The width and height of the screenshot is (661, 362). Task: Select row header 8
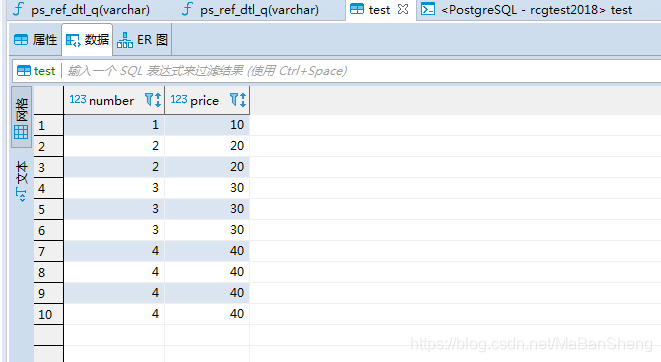[x=48, y=272]
